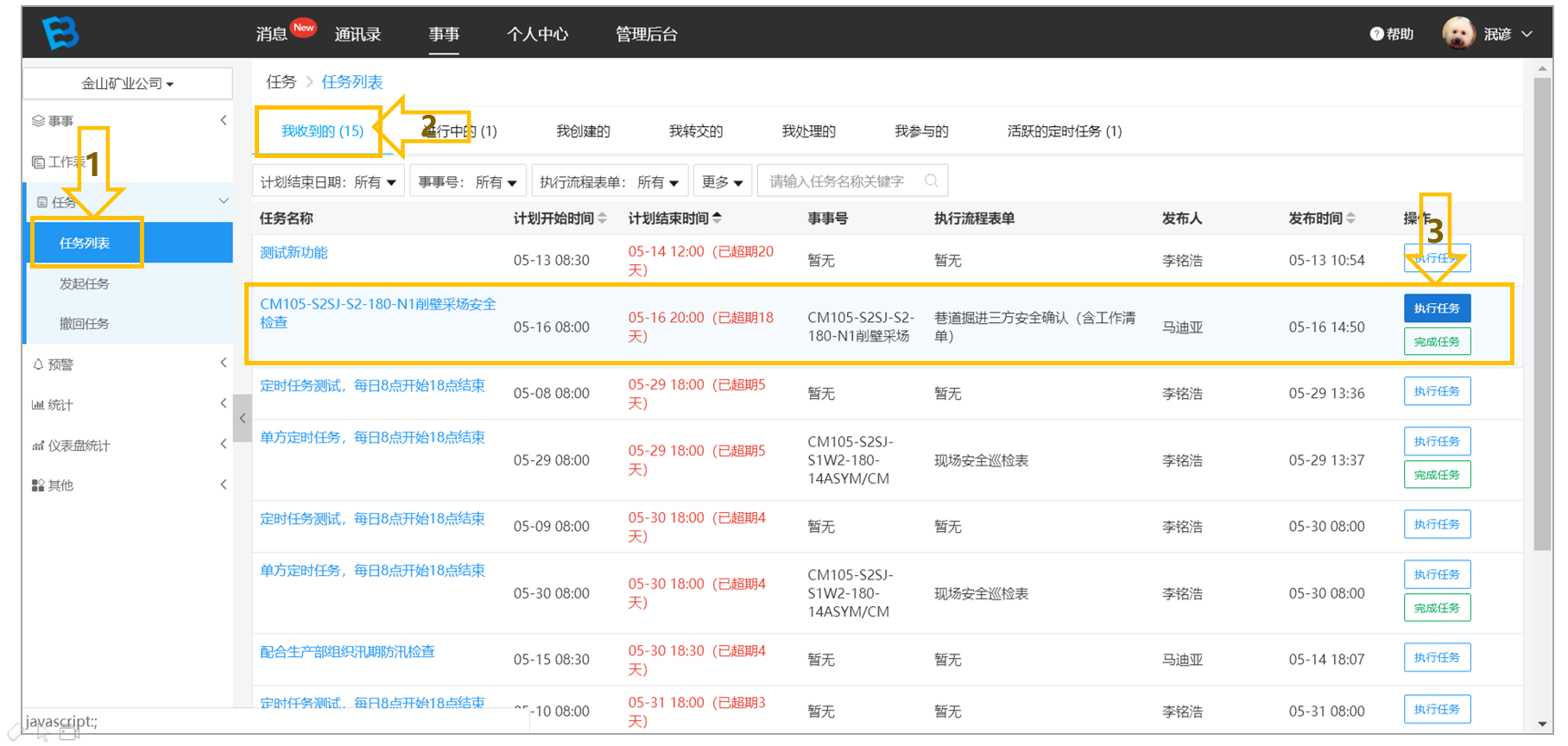Image resolution: width=1568 pixels, height=746 pixels.
Task: Click the scrollbar down arrow
Action: click(x=1542, y=724)
